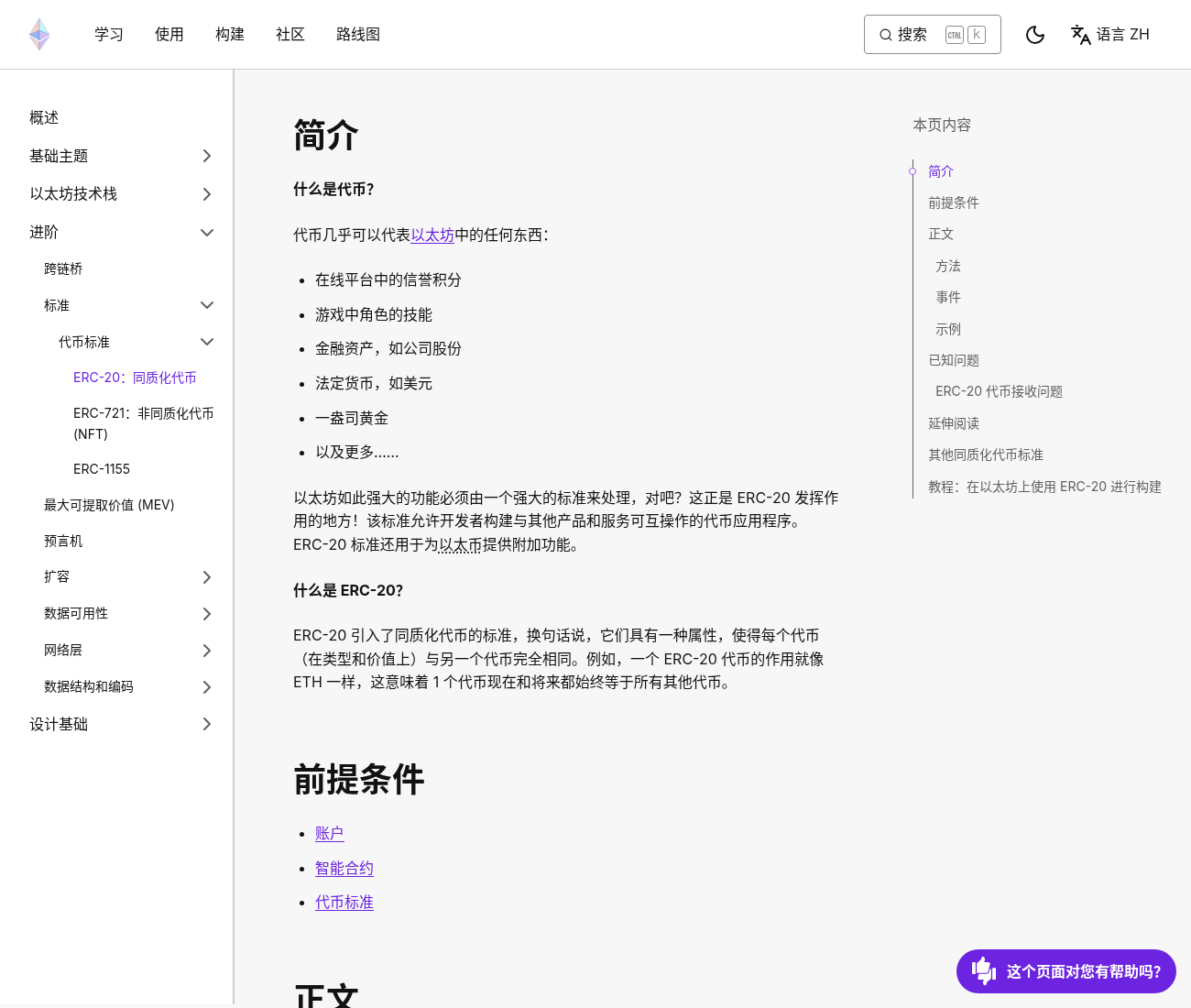This screenshot has height=1008, width=1191.
Task: Open the 使用 menu
Action: pos(169,35)
